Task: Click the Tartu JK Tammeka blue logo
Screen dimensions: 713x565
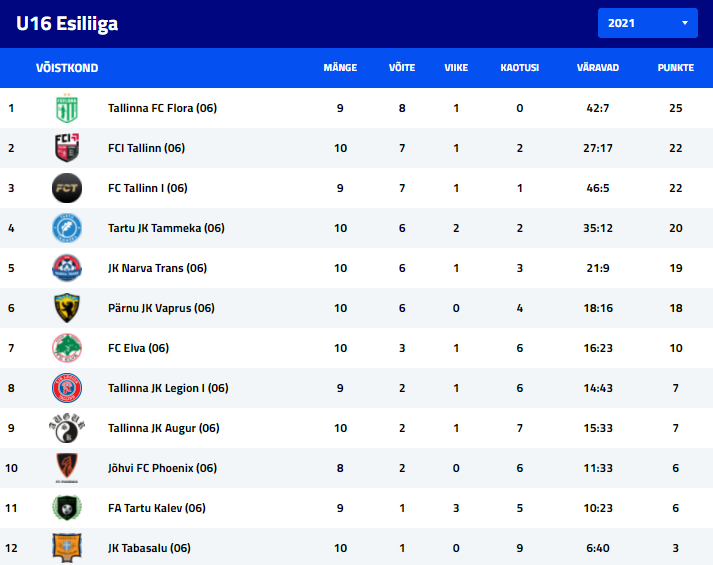Action: (x=67, y=228)
